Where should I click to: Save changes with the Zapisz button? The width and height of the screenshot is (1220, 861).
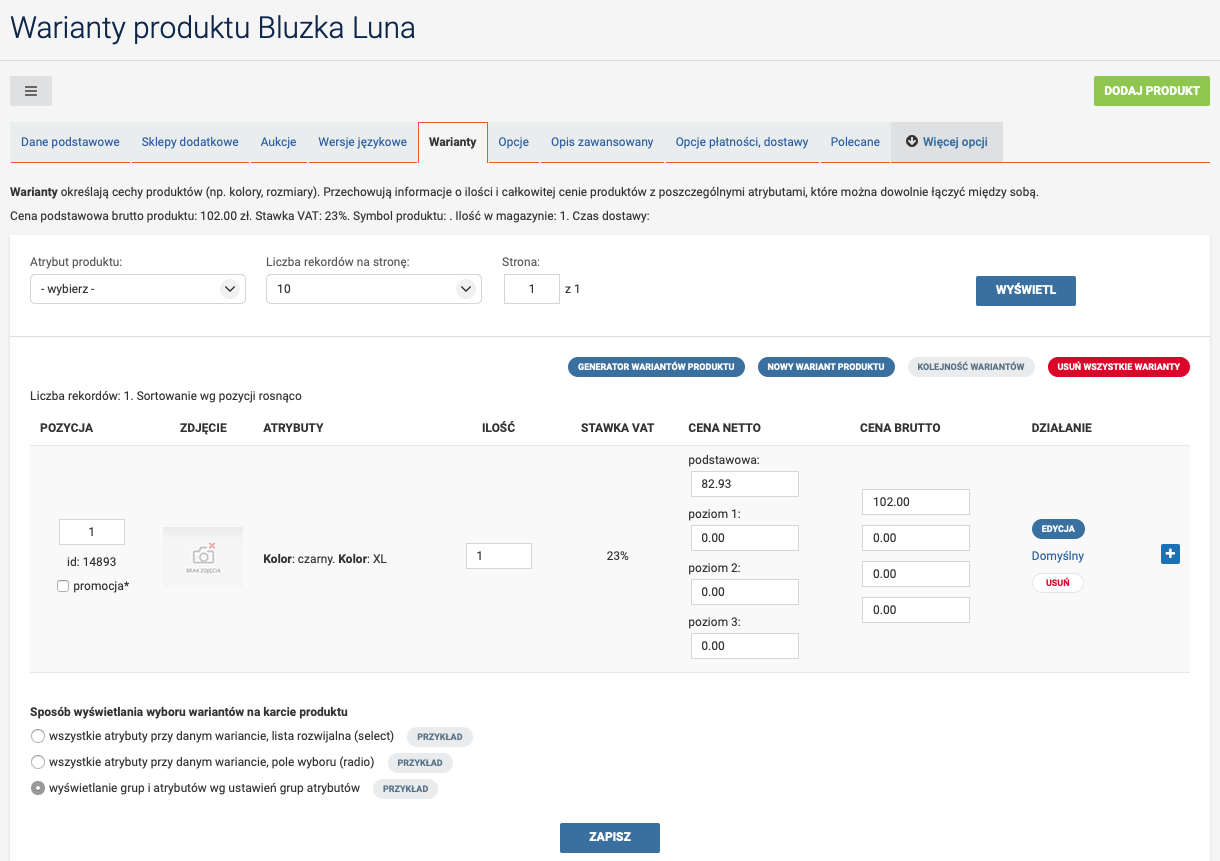pos(609,837)
